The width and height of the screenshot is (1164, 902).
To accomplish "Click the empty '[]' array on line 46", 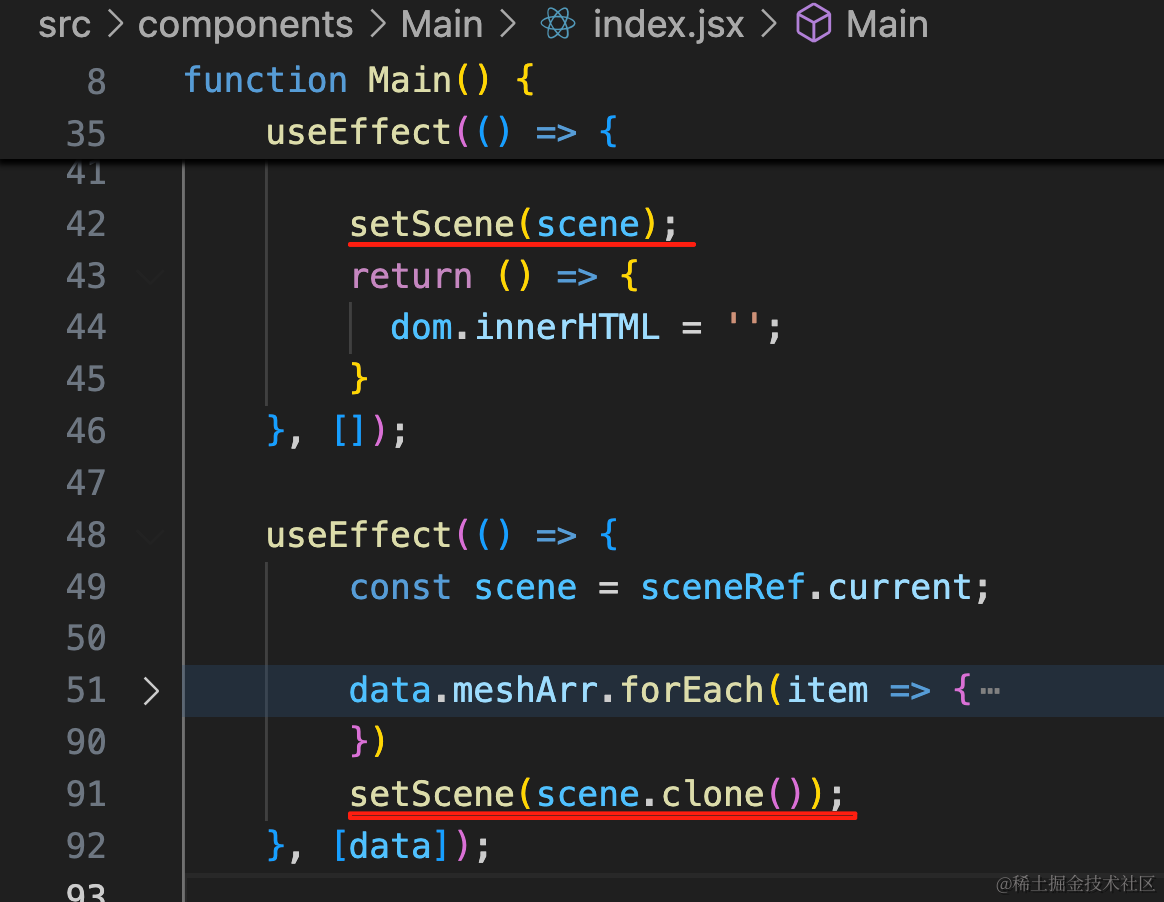I will (349, 431).
